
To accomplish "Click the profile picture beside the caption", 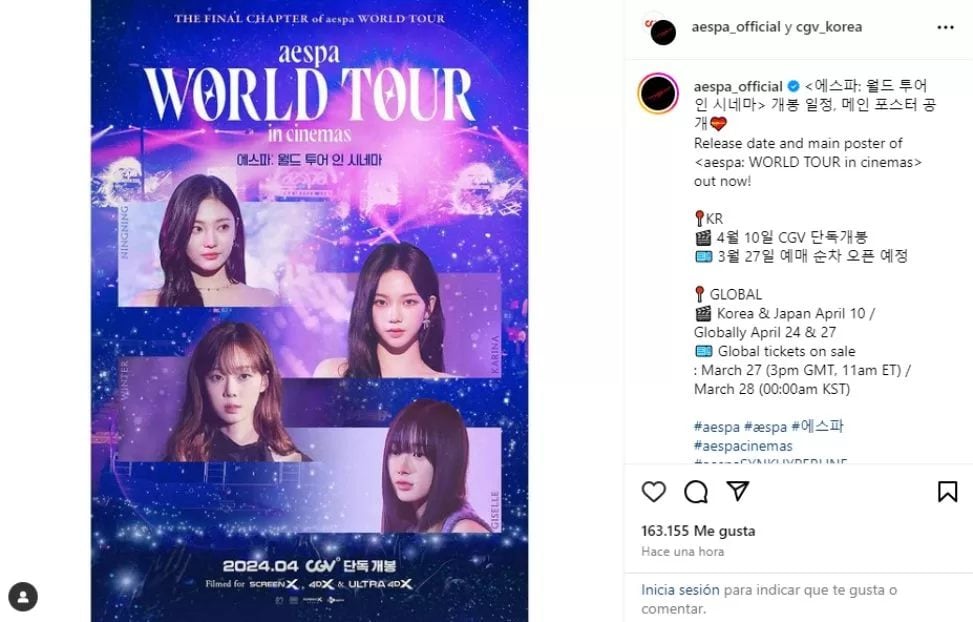I will 658,94.
